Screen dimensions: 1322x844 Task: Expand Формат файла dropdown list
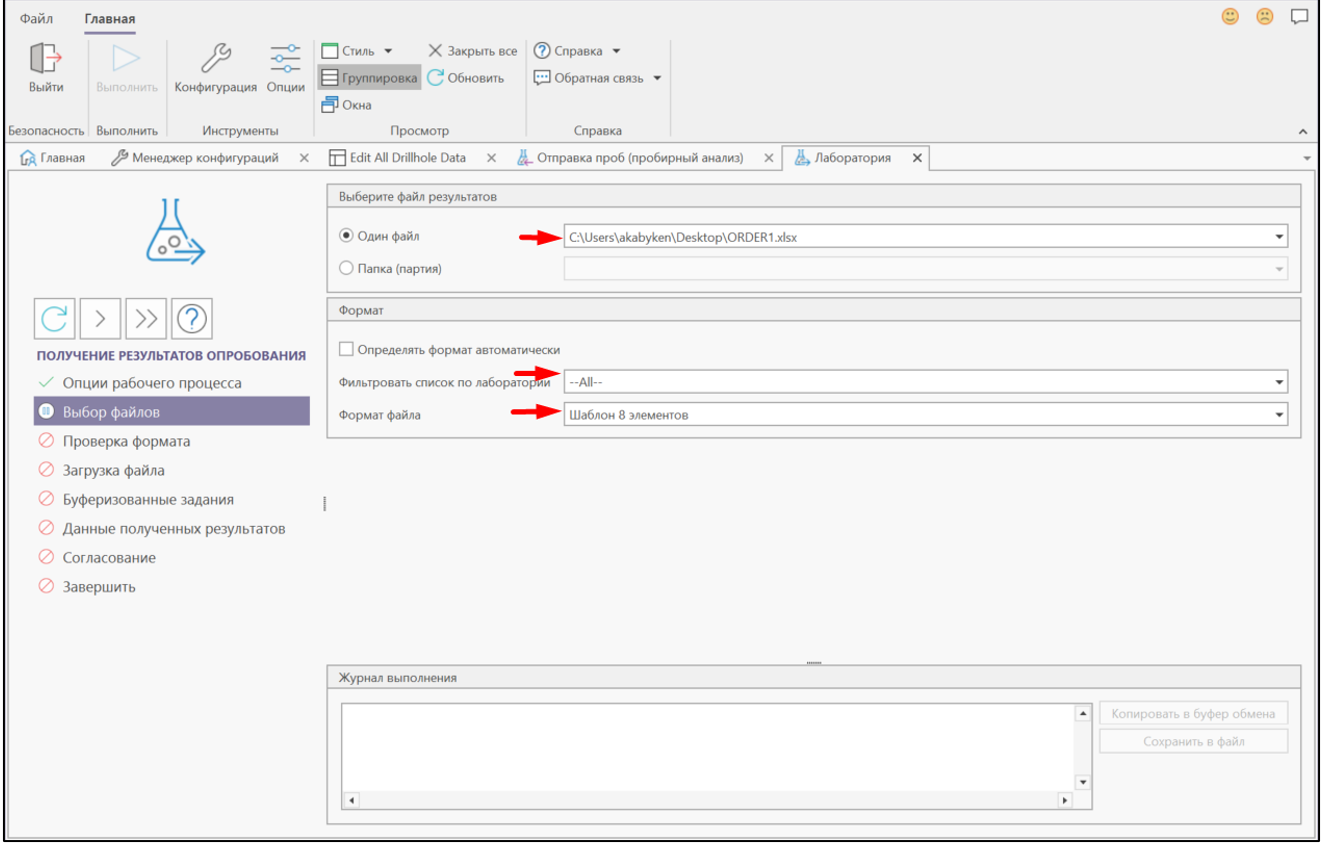(x=1279, y=415)
